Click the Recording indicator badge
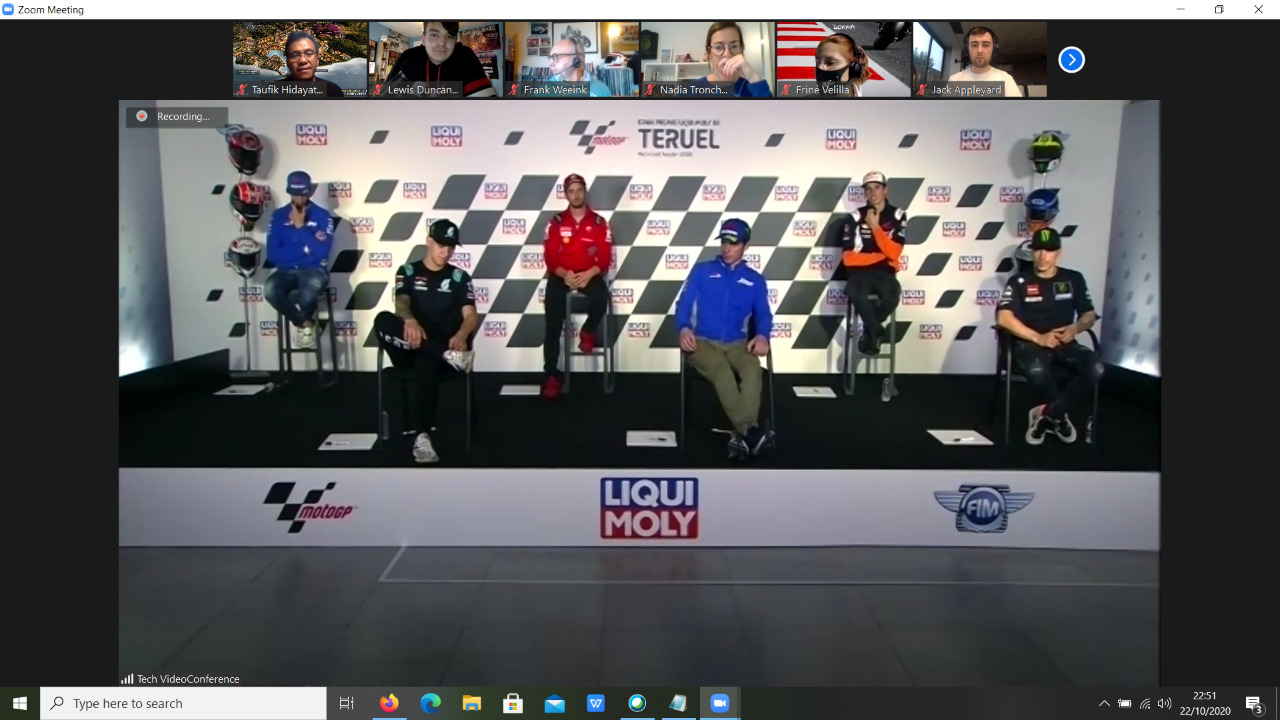The image size is (1280, 720). coord(177,116)
